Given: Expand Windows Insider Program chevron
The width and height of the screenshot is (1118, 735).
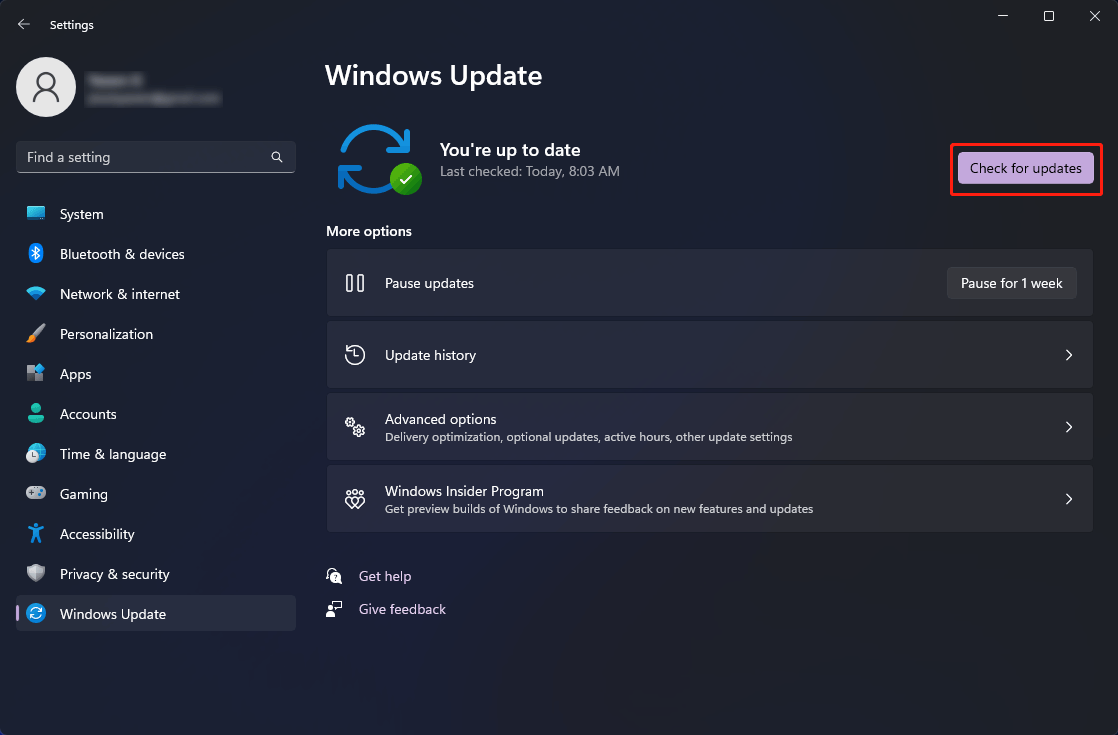Looking at the screenshot, I should 1069,499.
